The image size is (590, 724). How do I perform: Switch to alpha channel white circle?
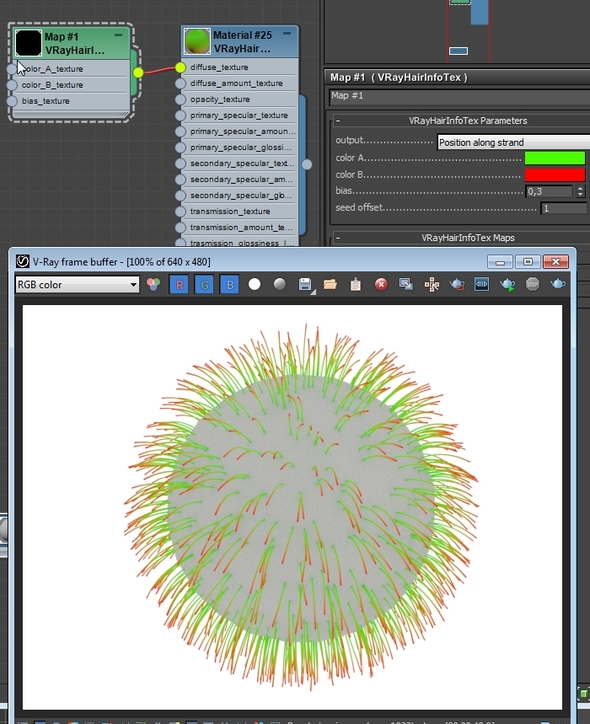(254, 284)
